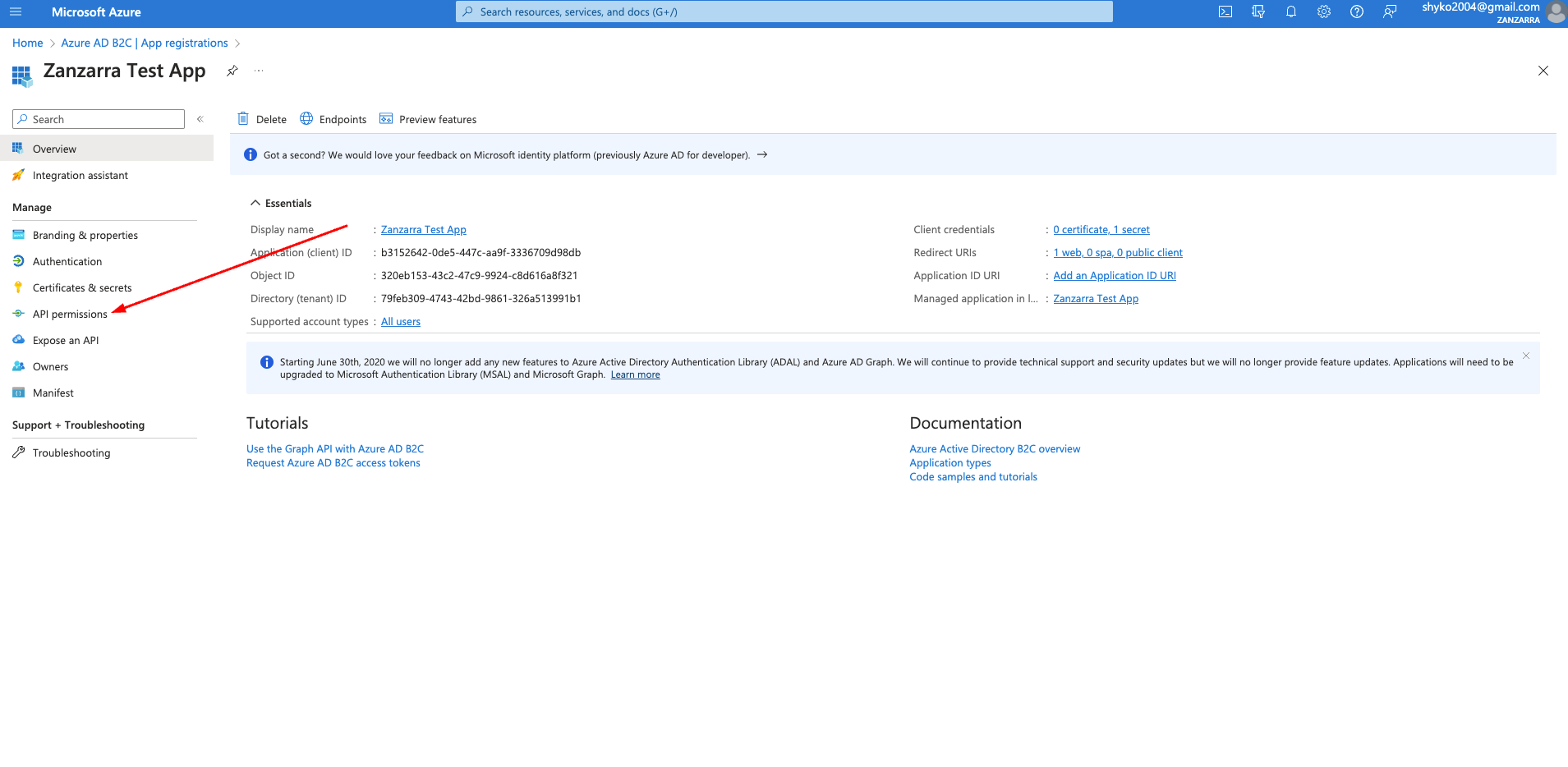The width and height of the screenshot is (1568, 767).
Task: Select the Application (client) ID value
Action: [481, 253]
